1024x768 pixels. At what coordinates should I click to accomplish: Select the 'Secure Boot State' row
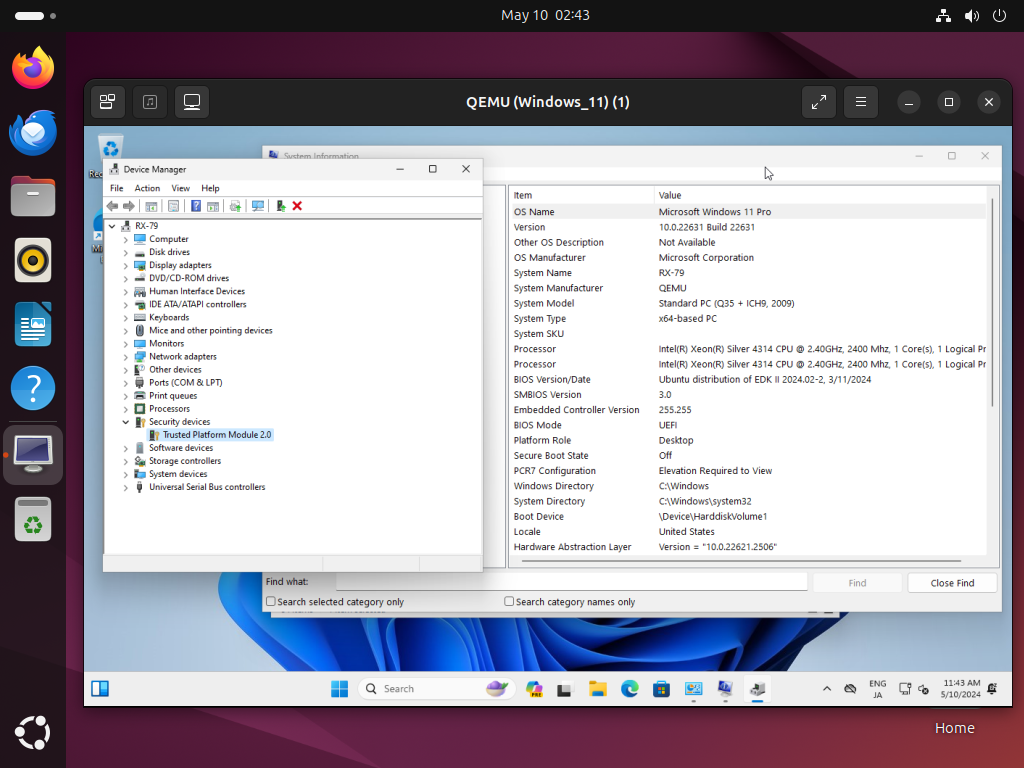tap(748, 456)
